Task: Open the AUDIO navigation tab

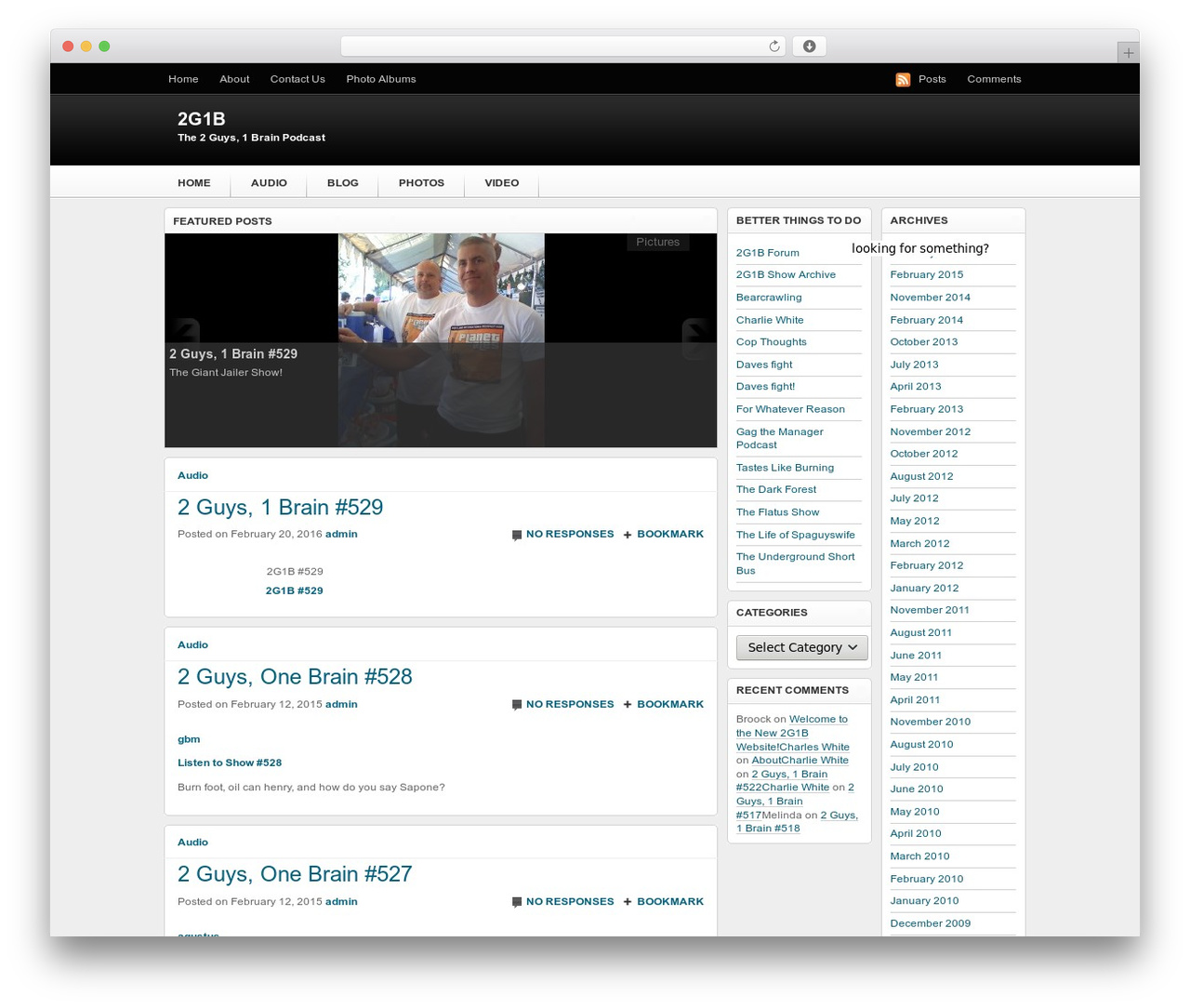Action: (x=269, y=183)
